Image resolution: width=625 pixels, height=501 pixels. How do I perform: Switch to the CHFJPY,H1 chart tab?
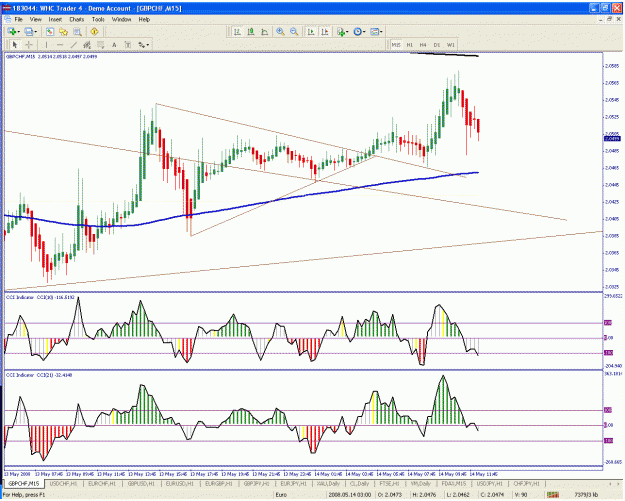(526, 483)
